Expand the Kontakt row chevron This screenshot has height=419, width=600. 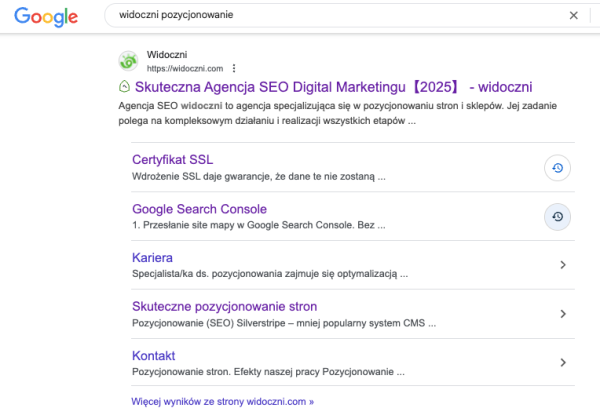(x=563, y=362)
